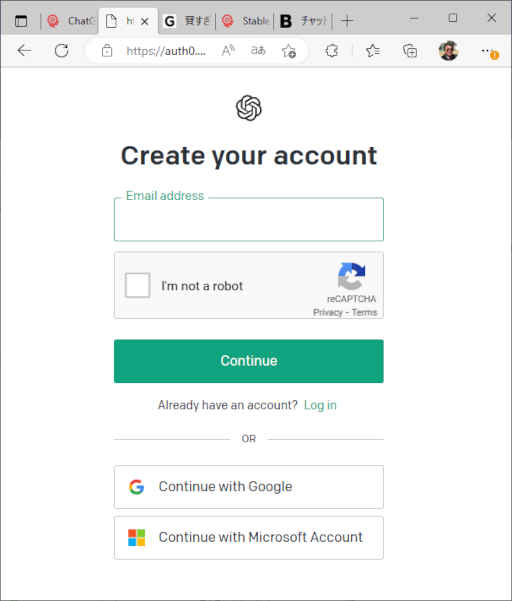The height and width of the screenshot is (601, 512).
Task: Add page to favorites star icon
Action: coord(289,51)
